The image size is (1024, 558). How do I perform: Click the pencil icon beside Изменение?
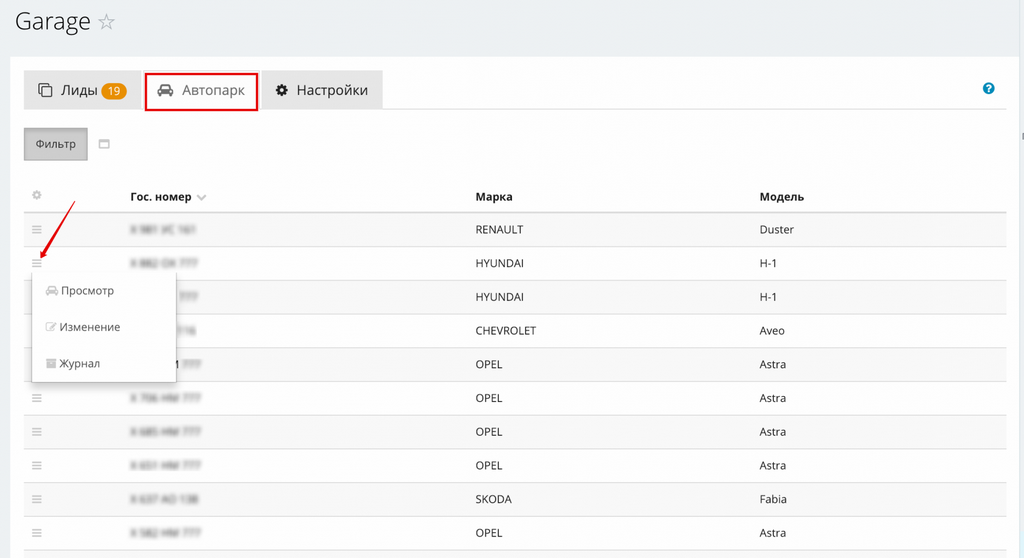(x=50, y=327)
